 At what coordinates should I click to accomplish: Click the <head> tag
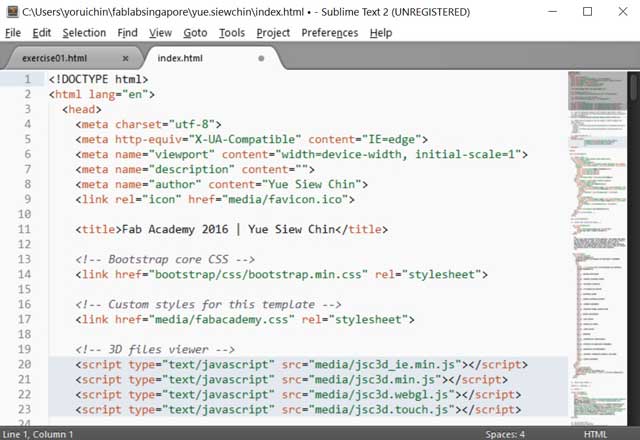pyautogui.click(x=82, y=109)
